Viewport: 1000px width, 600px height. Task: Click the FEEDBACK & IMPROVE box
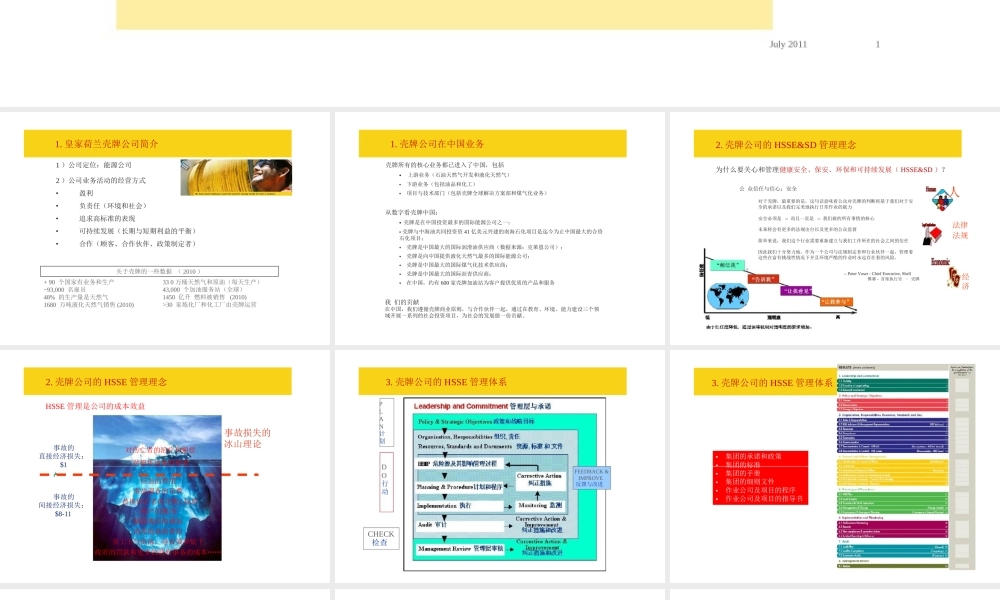pos(590,477)
